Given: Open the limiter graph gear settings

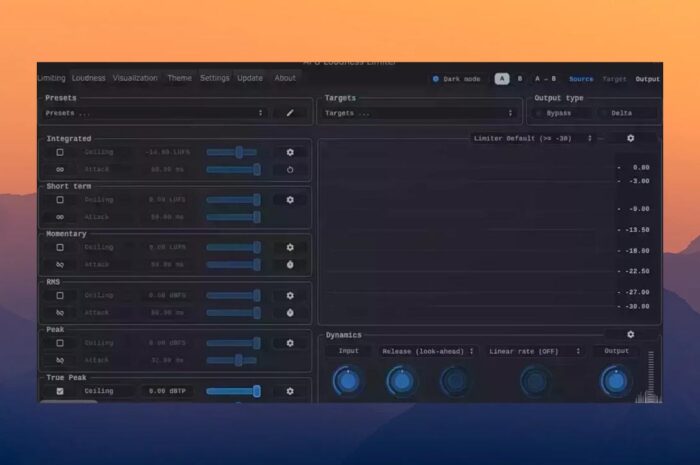Looking at the screenshot, I should (x=630, y=138).
